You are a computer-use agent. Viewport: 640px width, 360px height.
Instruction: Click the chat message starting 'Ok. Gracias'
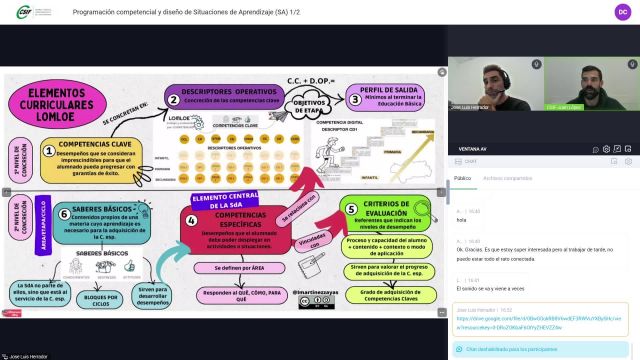(x=535, y=254)
